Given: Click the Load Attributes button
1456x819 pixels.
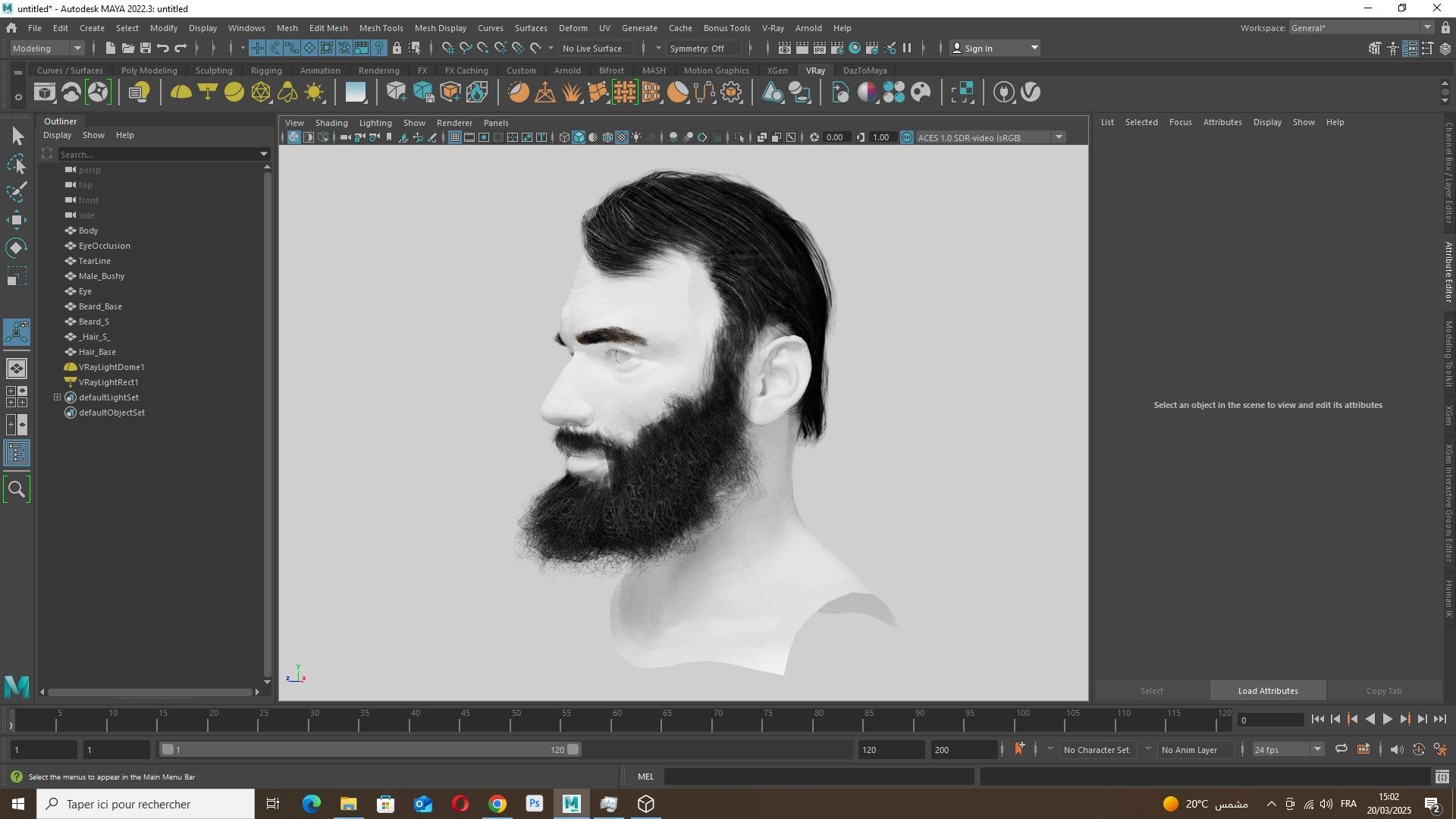Looking at the screenshot, I should (x=1268, y=691).
